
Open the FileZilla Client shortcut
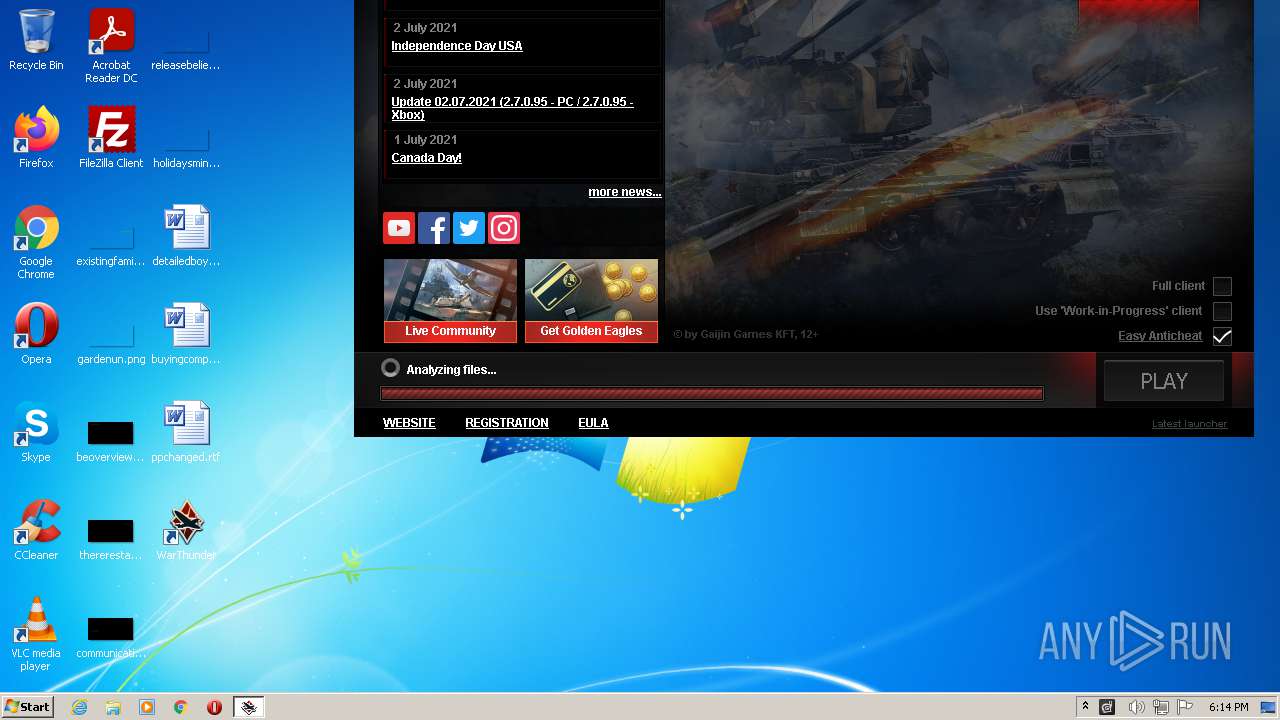click(111, 139)
